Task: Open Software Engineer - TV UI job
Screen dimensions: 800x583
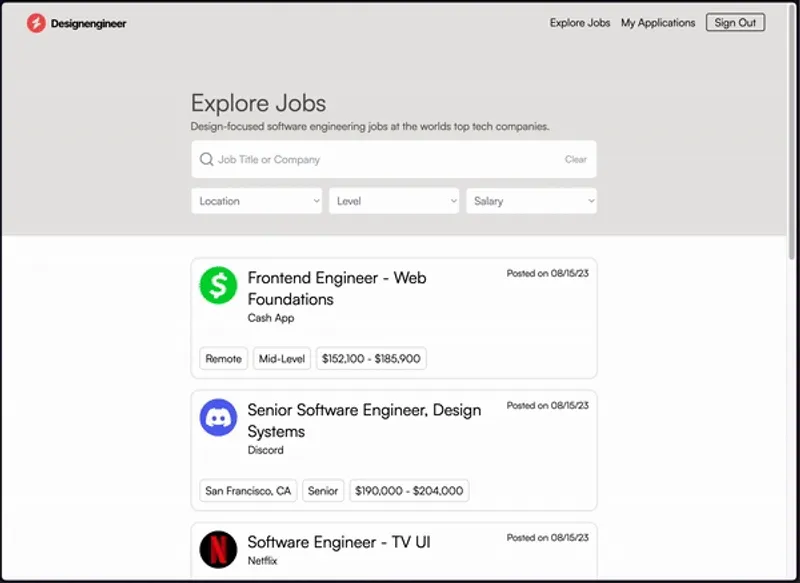Action: click(339, 542)
